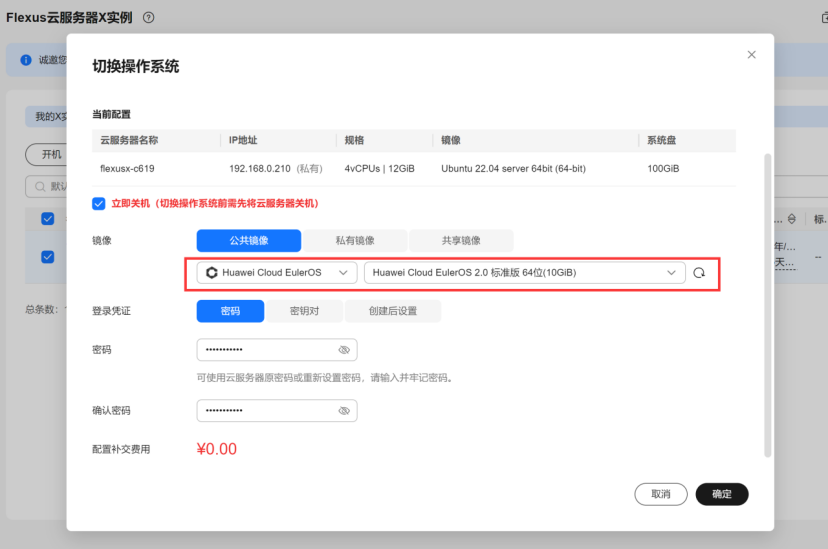The height and width of the screenshot is (549, 828).
Task: Toggle the selected row checkbox in the background table
Action: coord(48,257)
